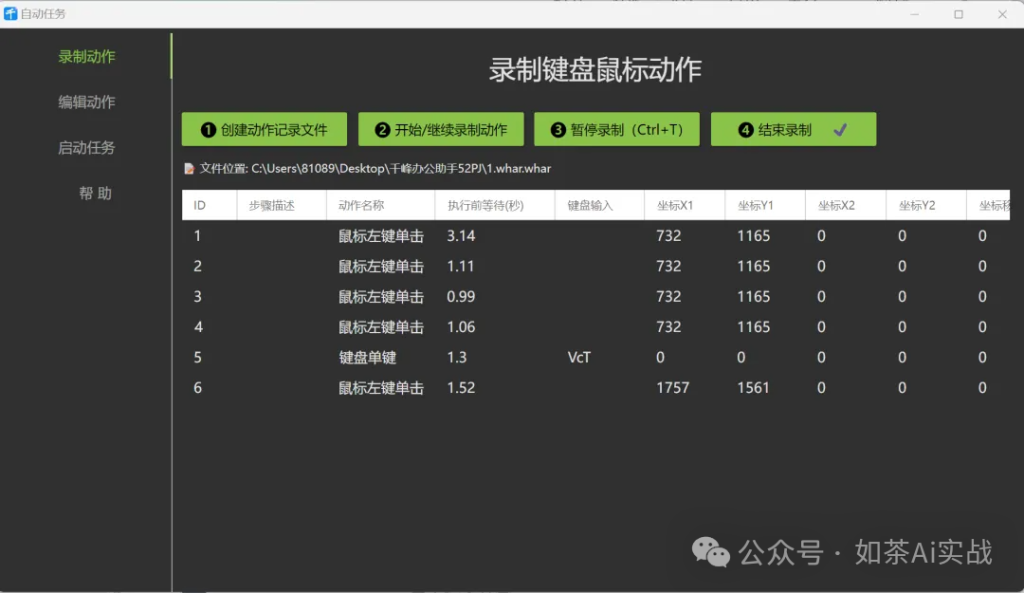Click 开始/继续录制动作 button

tap(441, 129)
